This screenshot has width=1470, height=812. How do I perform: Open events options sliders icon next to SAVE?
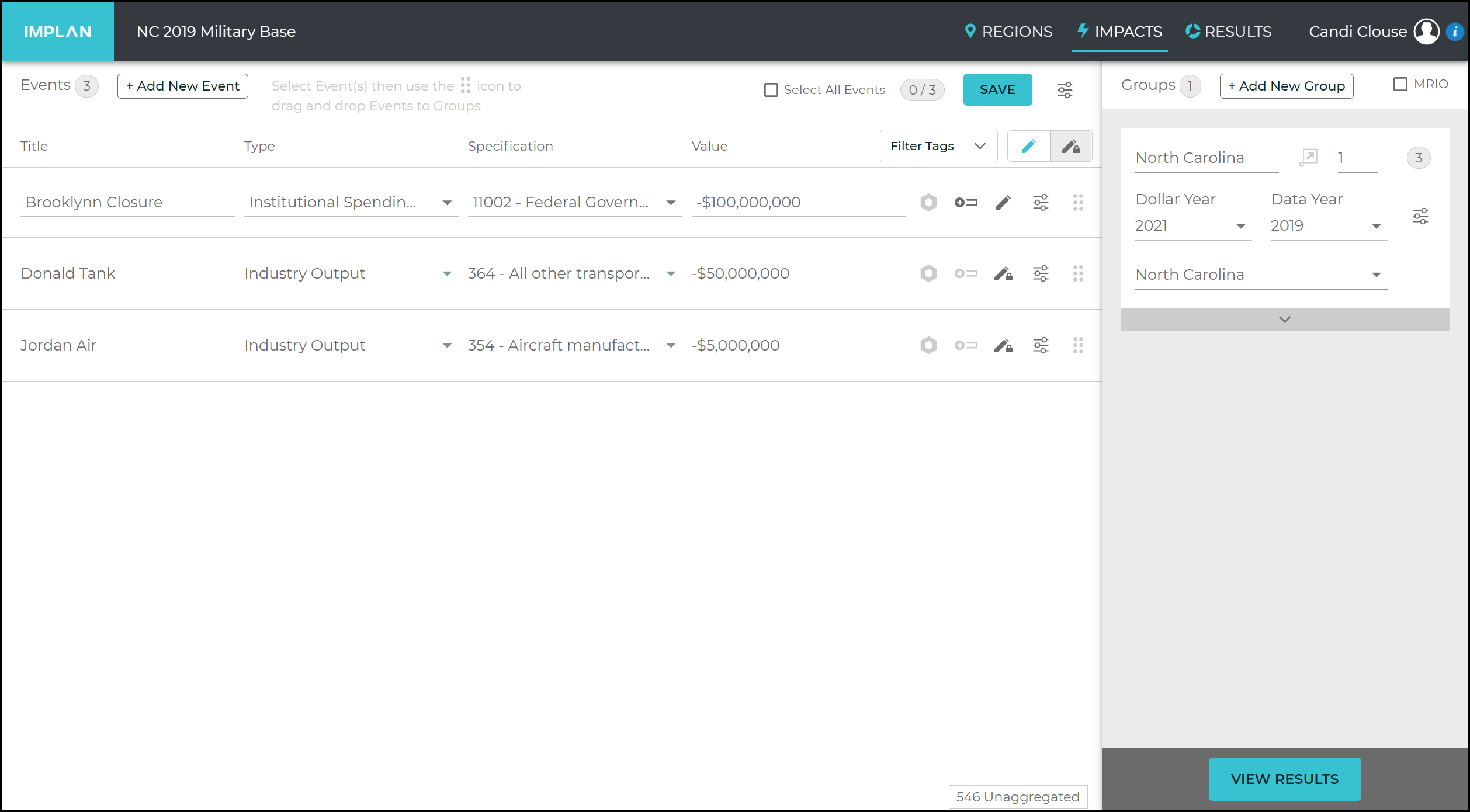pos(1065,90)
